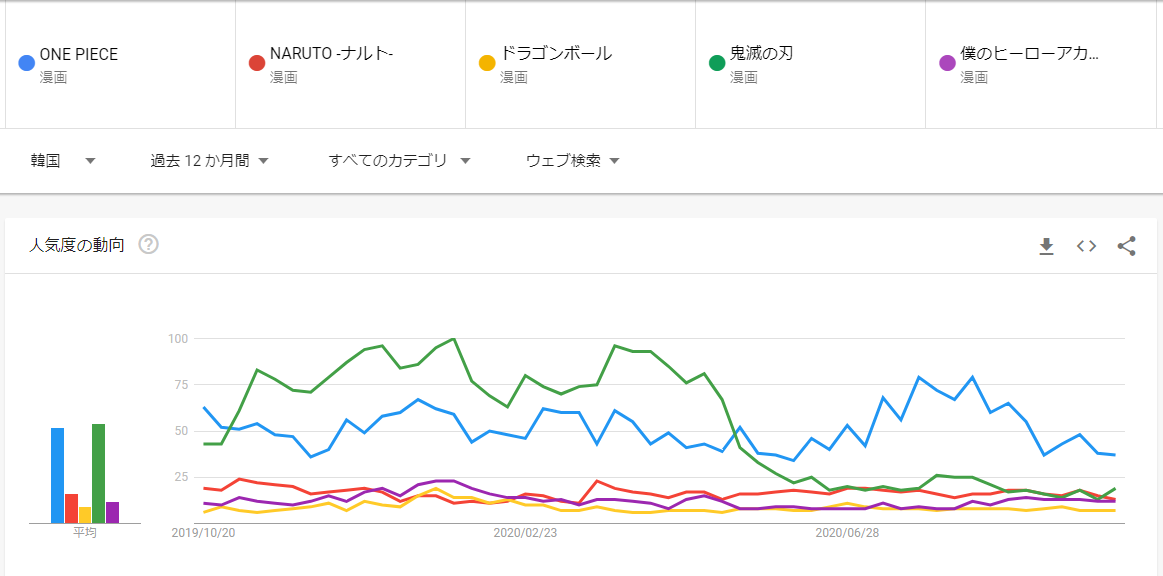The height and width of the screenshot is (576, 1163).
Task: Edit the ドラゴンボール comparison term
Action: [x=556, y=54]
